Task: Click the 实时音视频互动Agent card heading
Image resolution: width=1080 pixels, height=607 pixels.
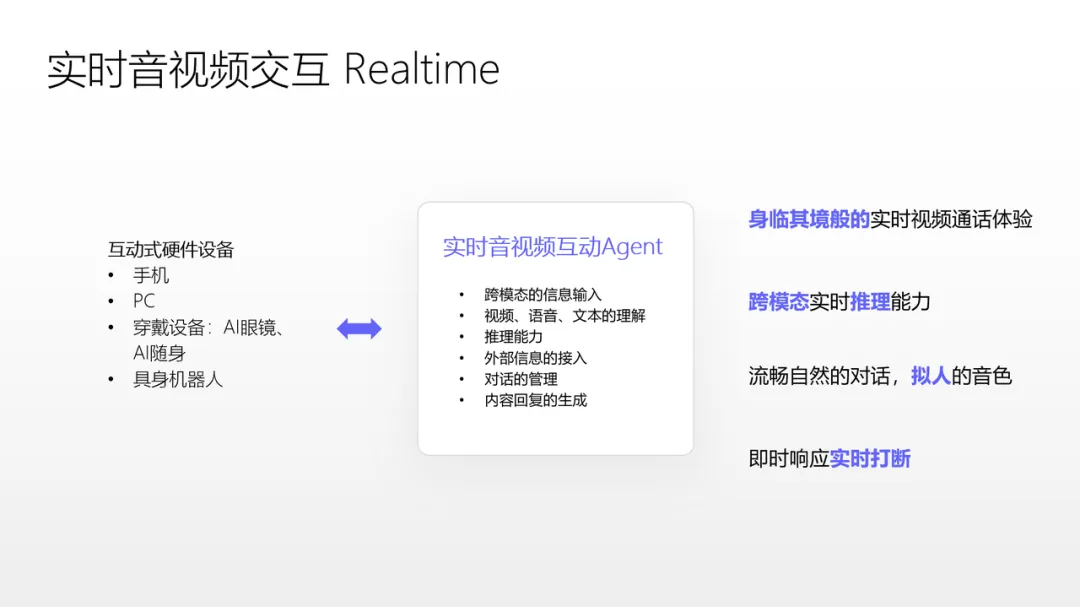Action: coord(552,246)
